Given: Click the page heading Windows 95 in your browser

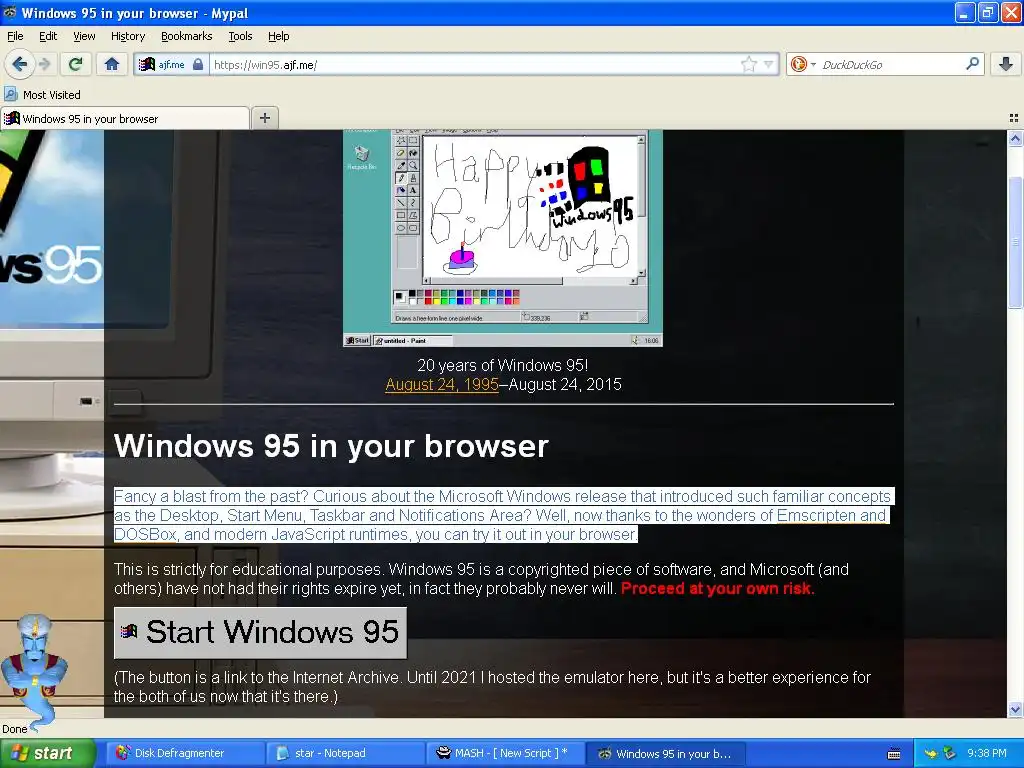Looking at the screenshot, I should [x=331, y=446].
